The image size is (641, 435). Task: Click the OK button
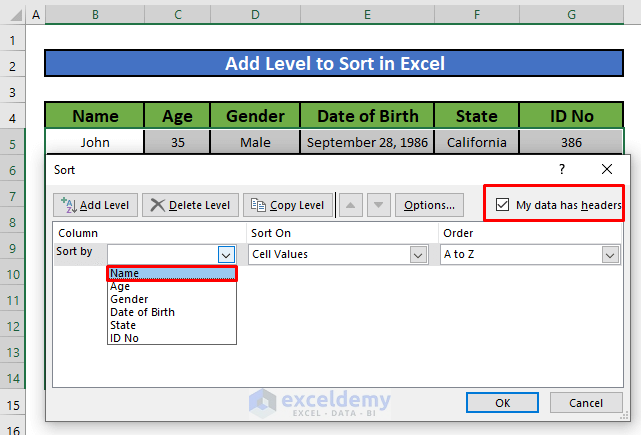[502, 402]
